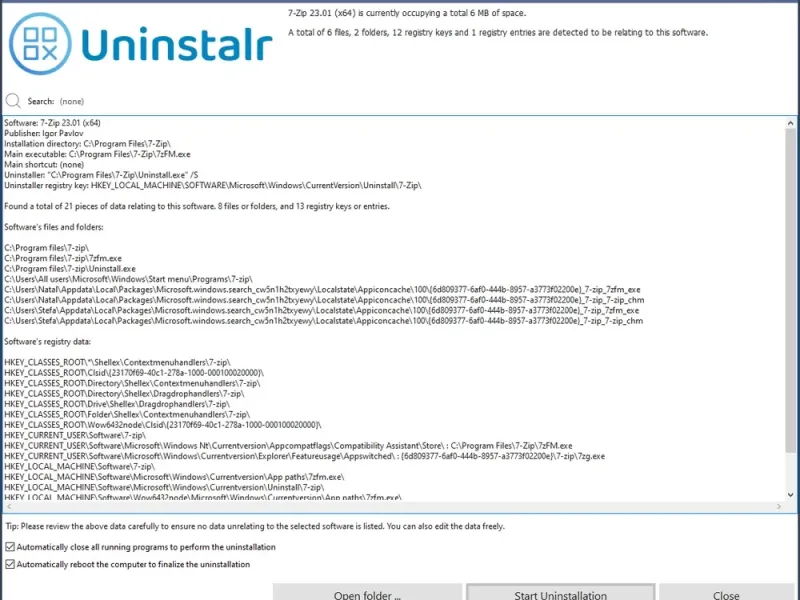Screen dimensions: 800x600
Task: Click the HKEY_CLASSES_ROOT\Clsid\{23170f69...} line
Action: click(134, 373)
